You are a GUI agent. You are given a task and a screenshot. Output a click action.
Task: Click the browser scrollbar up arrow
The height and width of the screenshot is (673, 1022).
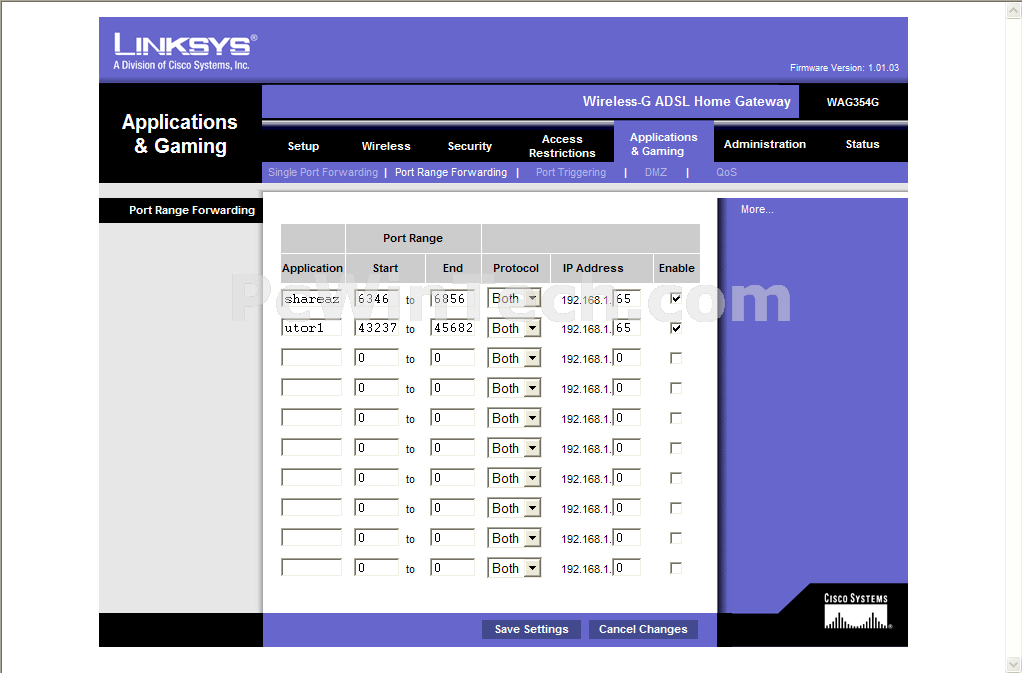coord(1014,10)
